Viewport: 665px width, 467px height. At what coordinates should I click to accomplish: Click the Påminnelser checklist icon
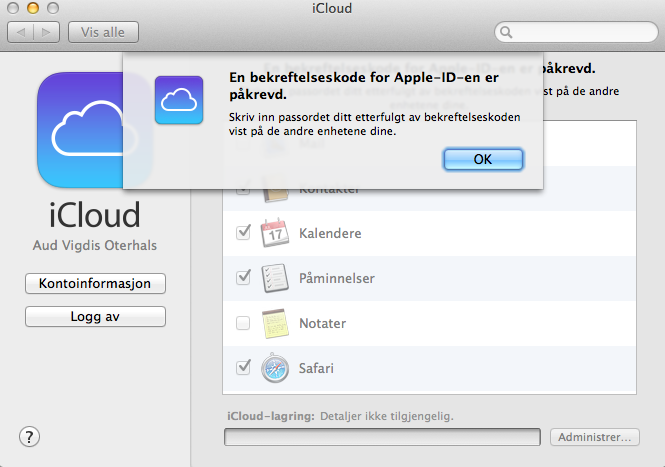click(275, 278)
